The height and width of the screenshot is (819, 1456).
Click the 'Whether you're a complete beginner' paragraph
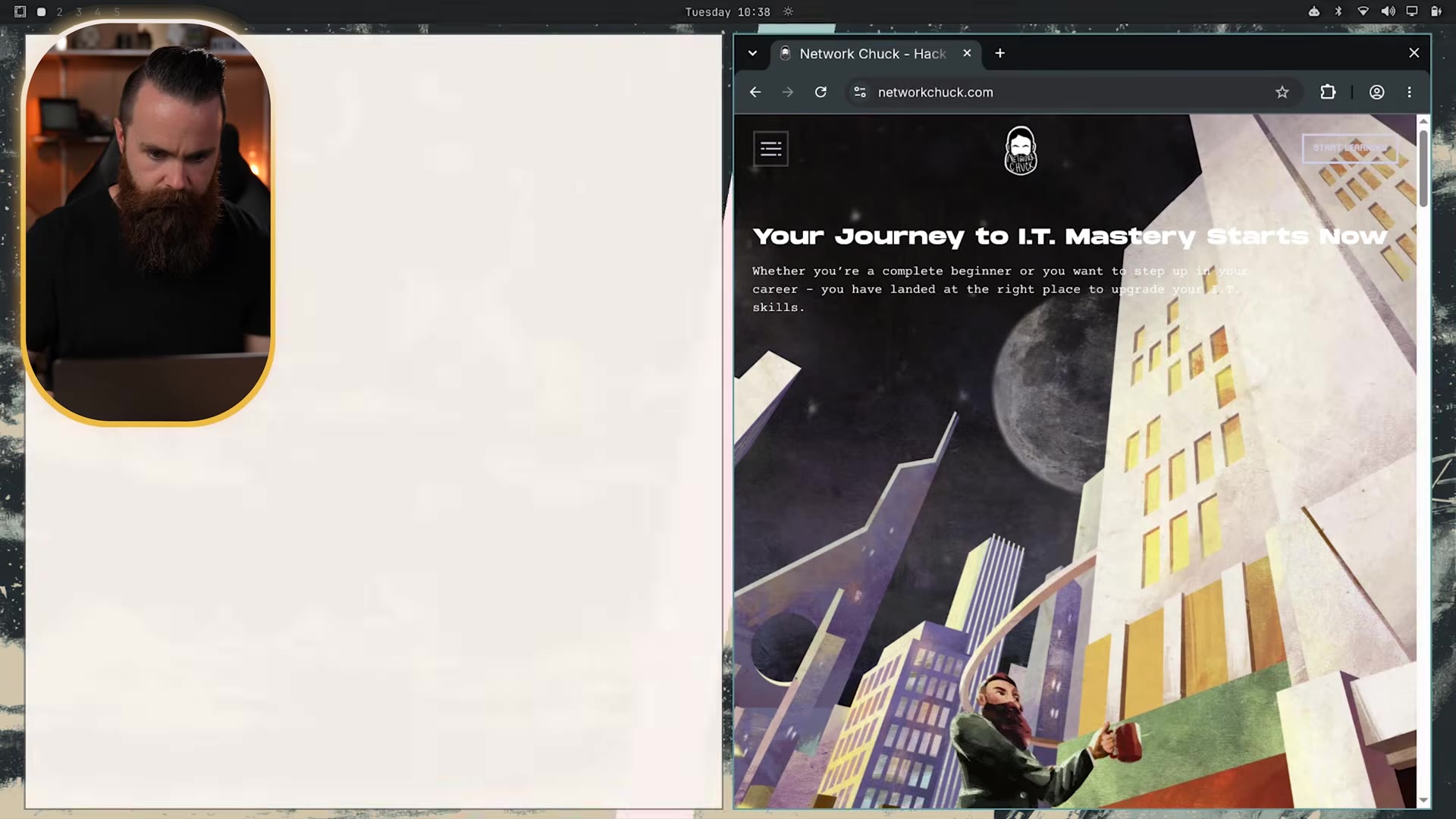click(x=999, y=289)
